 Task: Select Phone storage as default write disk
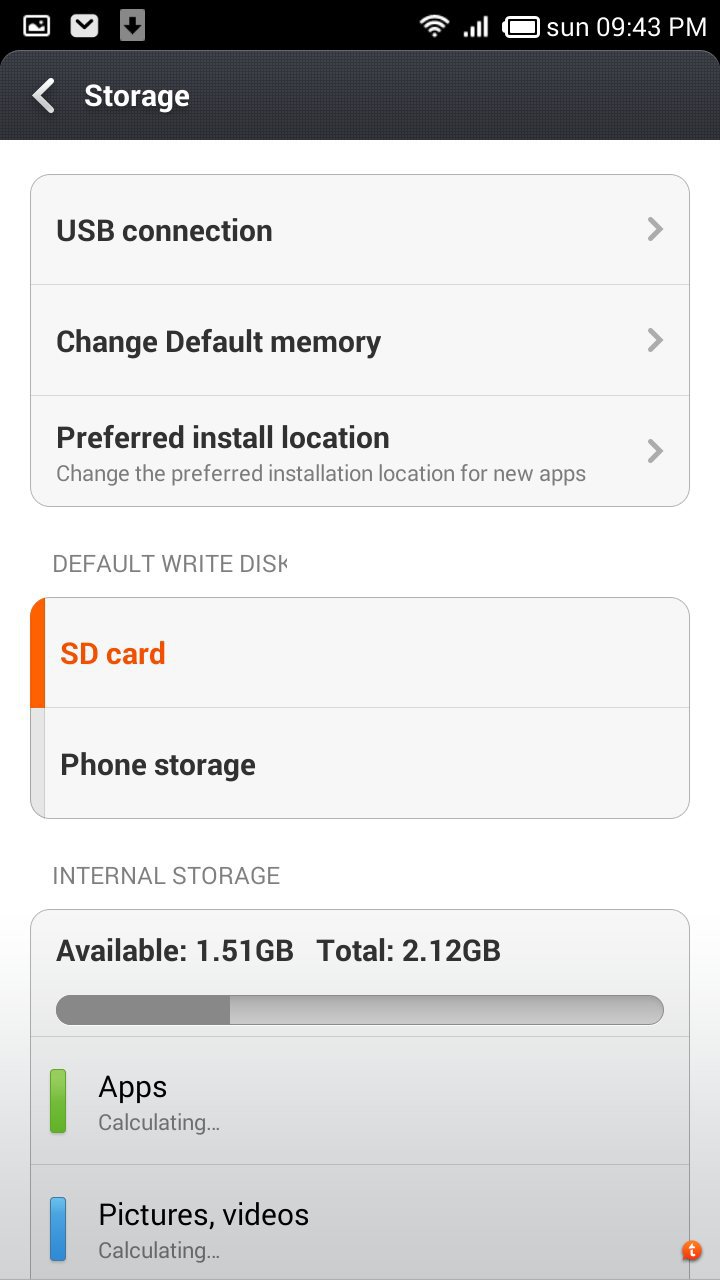tap(360, 765)
